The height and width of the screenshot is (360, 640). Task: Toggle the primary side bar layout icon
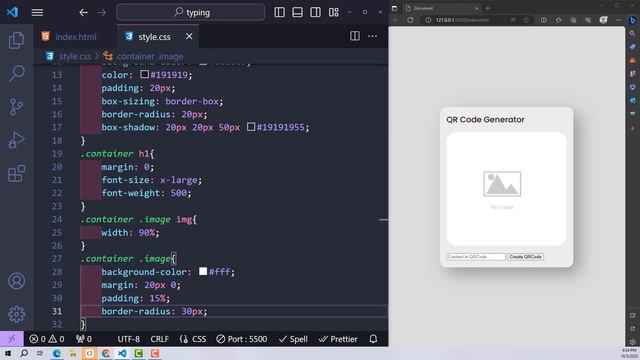(279, 12)
